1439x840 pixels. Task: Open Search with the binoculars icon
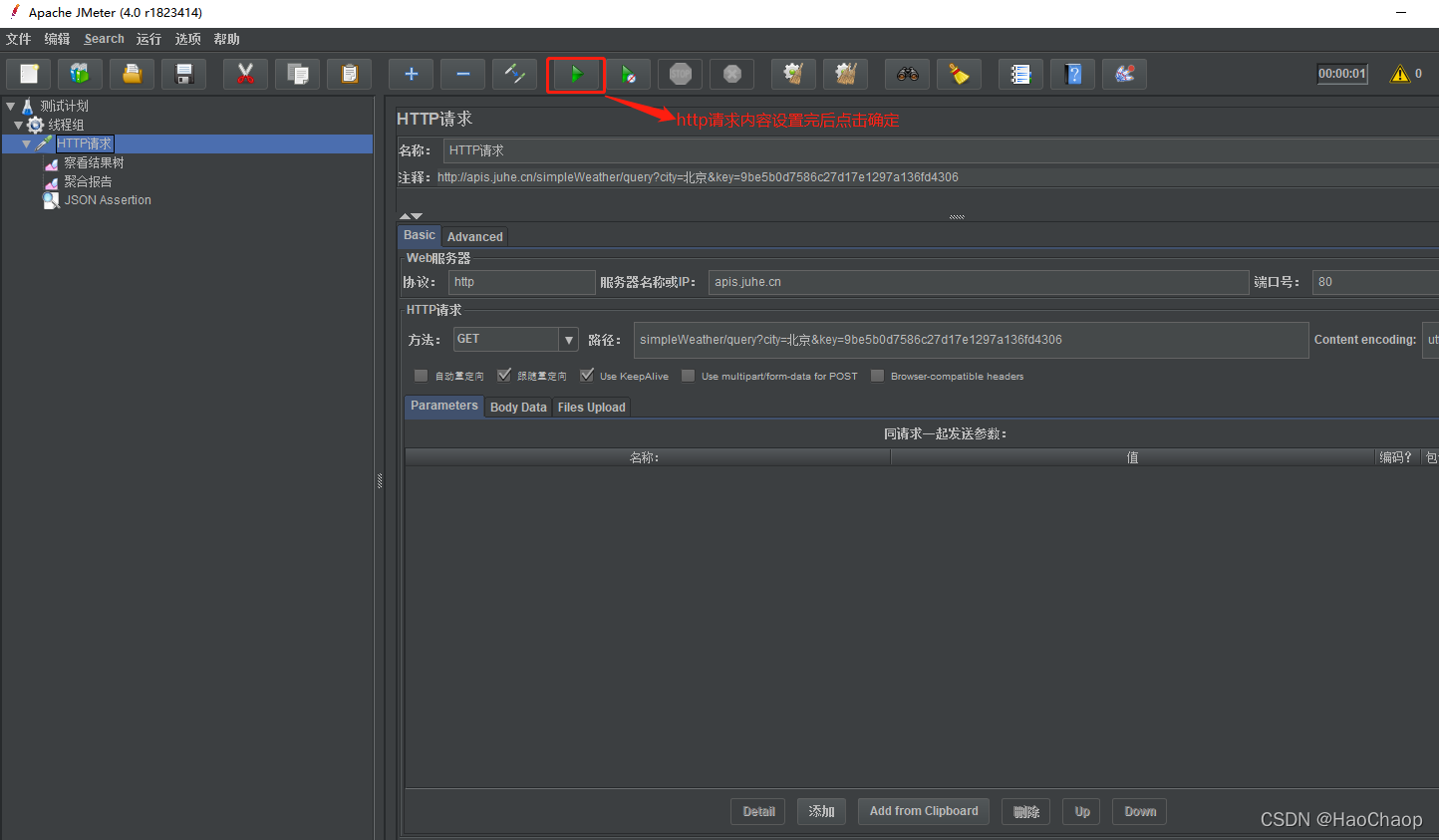point(907,74)
